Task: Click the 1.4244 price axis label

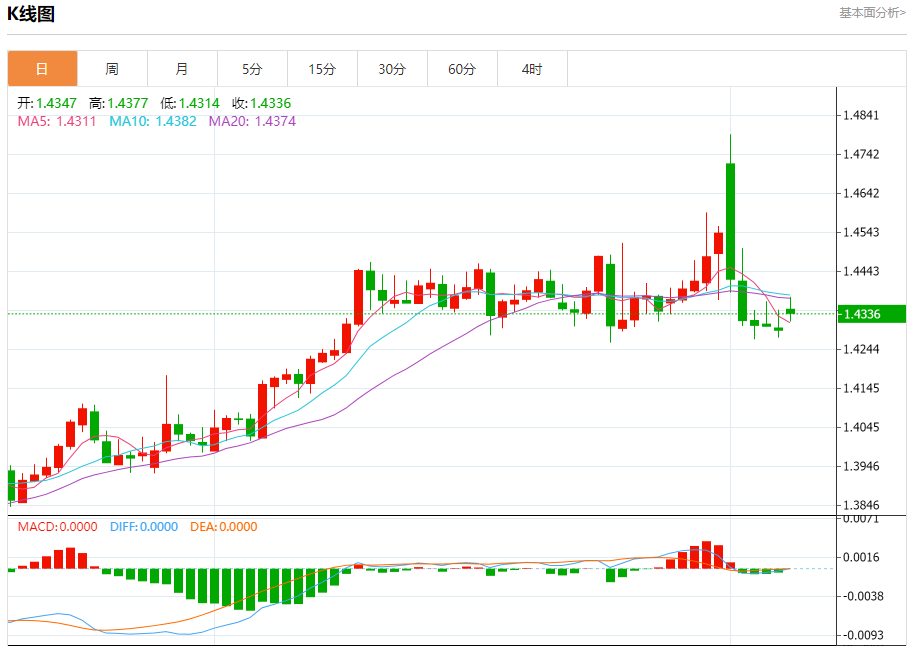Action: 861,350
